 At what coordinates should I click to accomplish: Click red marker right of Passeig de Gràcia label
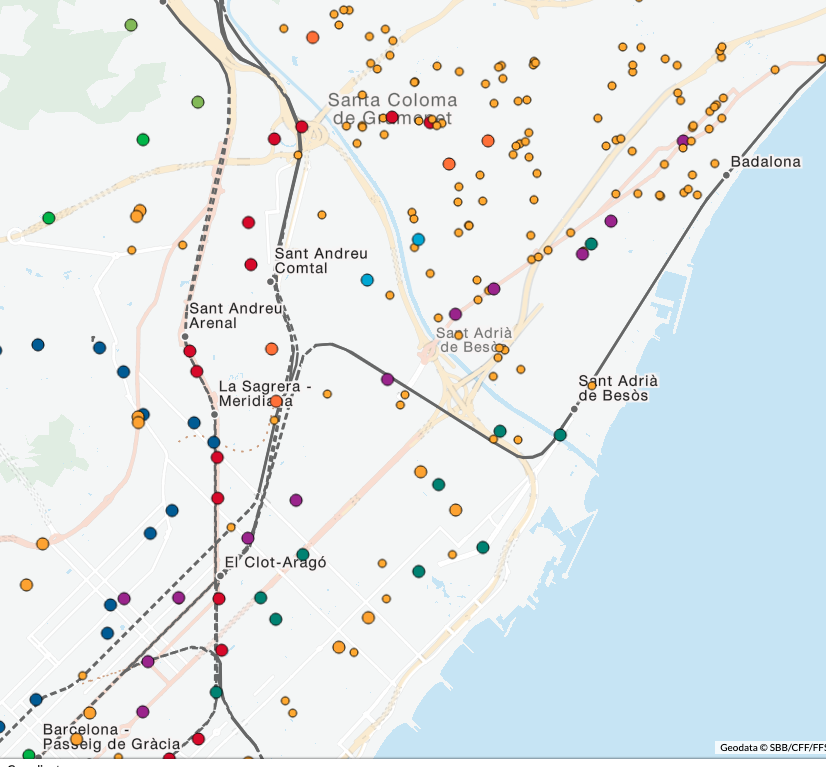(198, 739)
